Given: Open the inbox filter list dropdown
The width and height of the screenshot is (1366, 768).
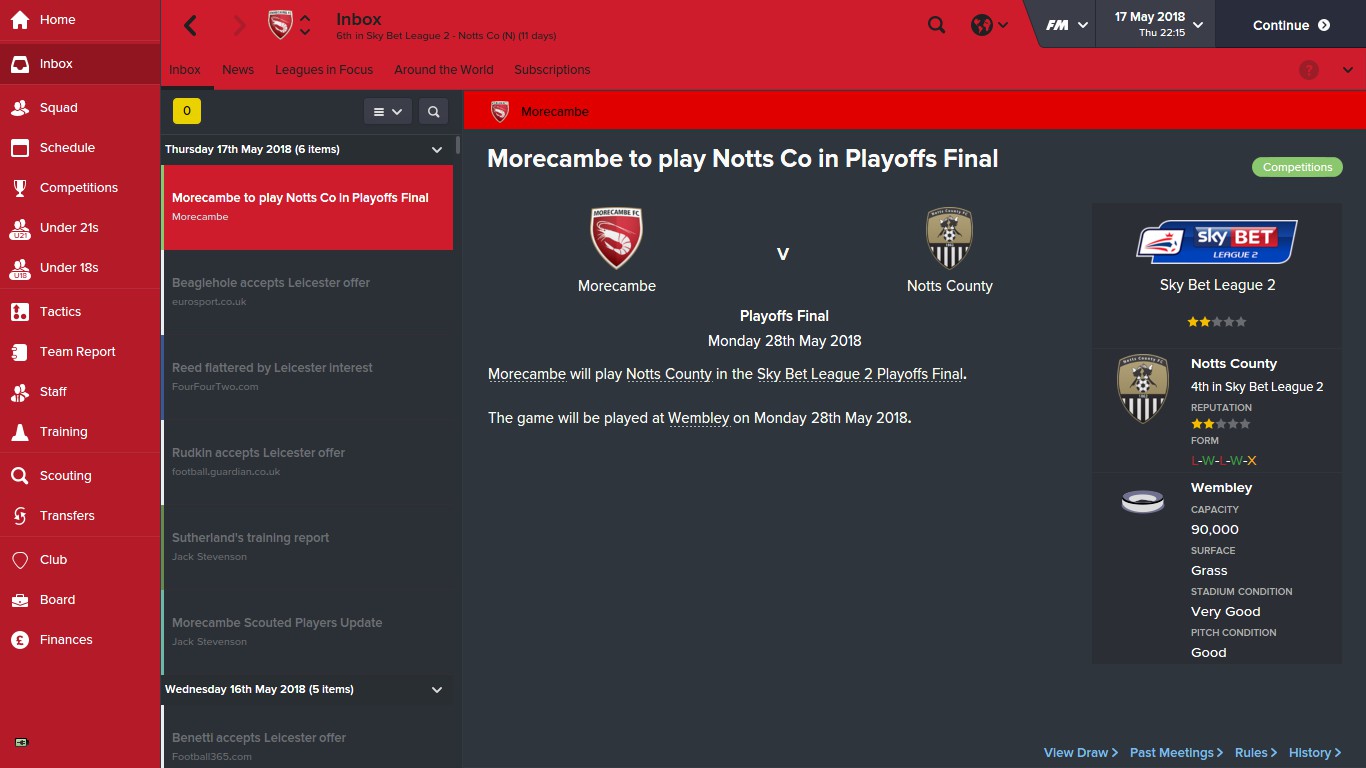Looking at the screenshot, I should click(387, 112).
